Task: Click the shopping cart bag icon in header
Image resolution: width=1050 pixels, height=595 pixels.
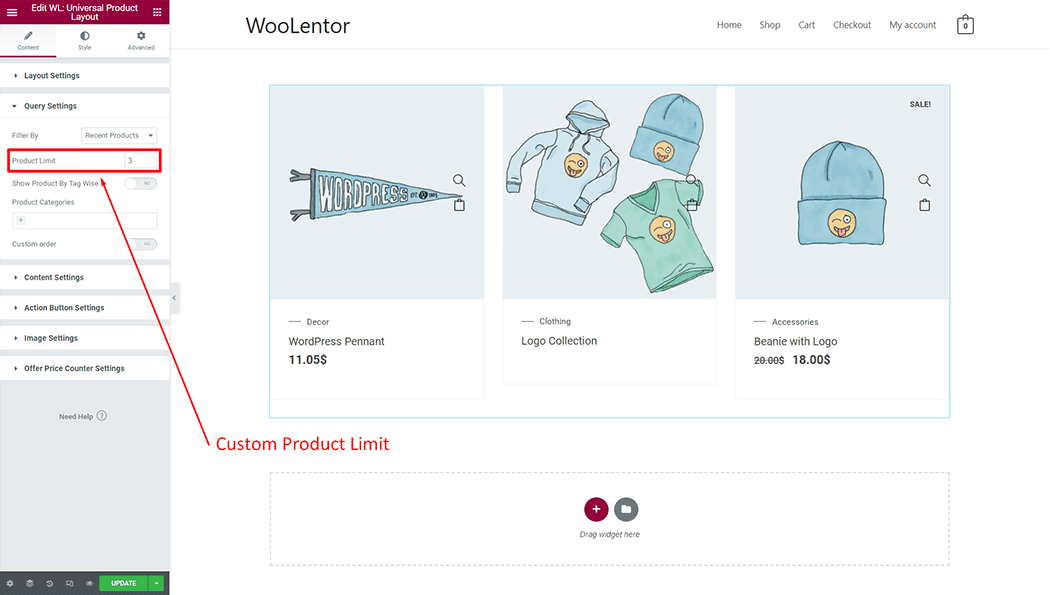Action: click(965, 25)
